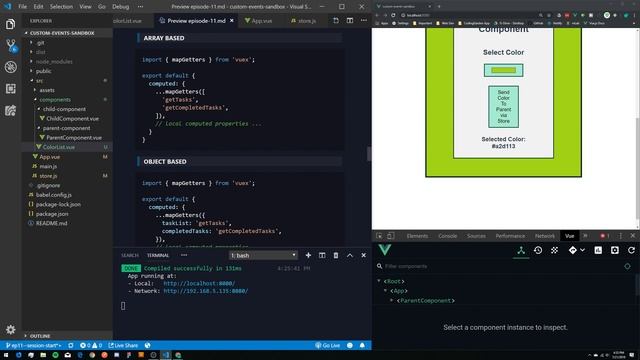Click the Vue devtools refresh icon
The height and width of the screenshot is (360, 640).
click(631, 250)
